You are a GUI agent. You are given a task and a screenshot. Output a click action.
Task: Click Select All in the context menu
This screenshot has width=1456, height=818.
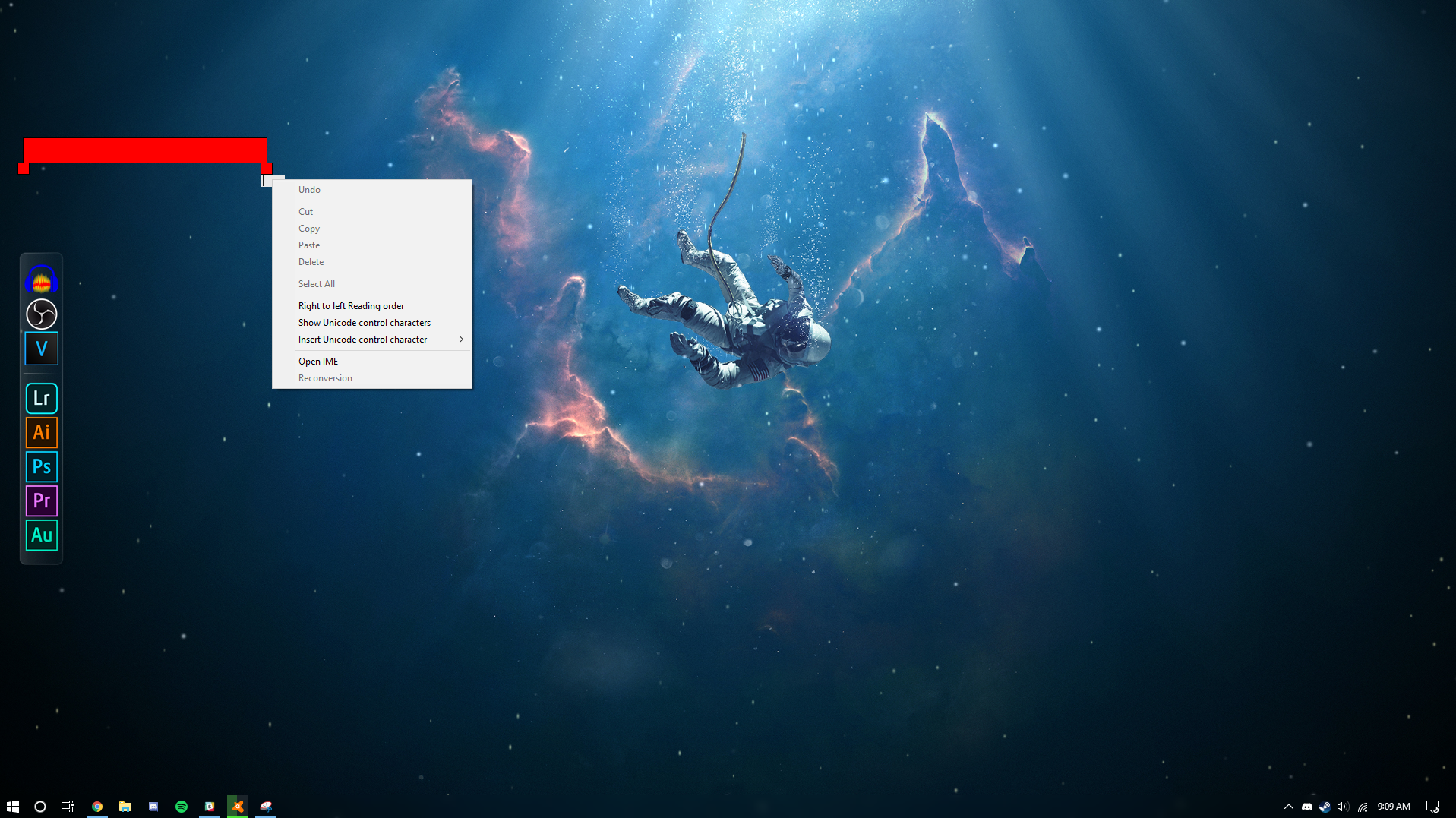(372, 284)
